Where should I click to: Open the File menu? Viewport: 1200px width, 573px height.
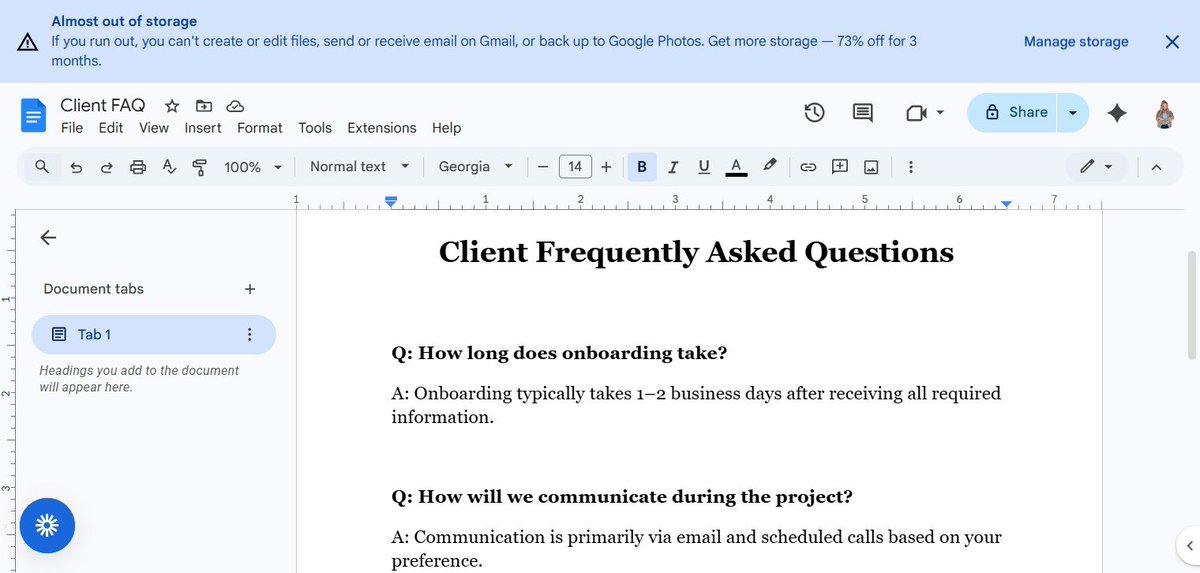tap(72, 128)
